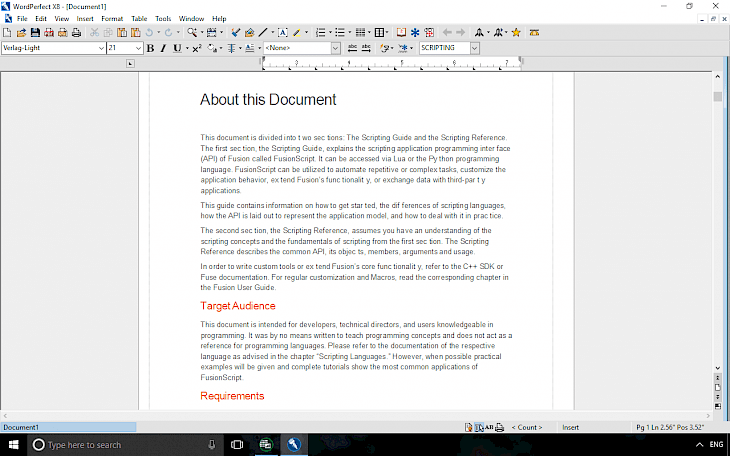Image resolution: width=730 pixels, height=456 pixels.
Task: Open Task View on the taskbar
Action: 237,445
